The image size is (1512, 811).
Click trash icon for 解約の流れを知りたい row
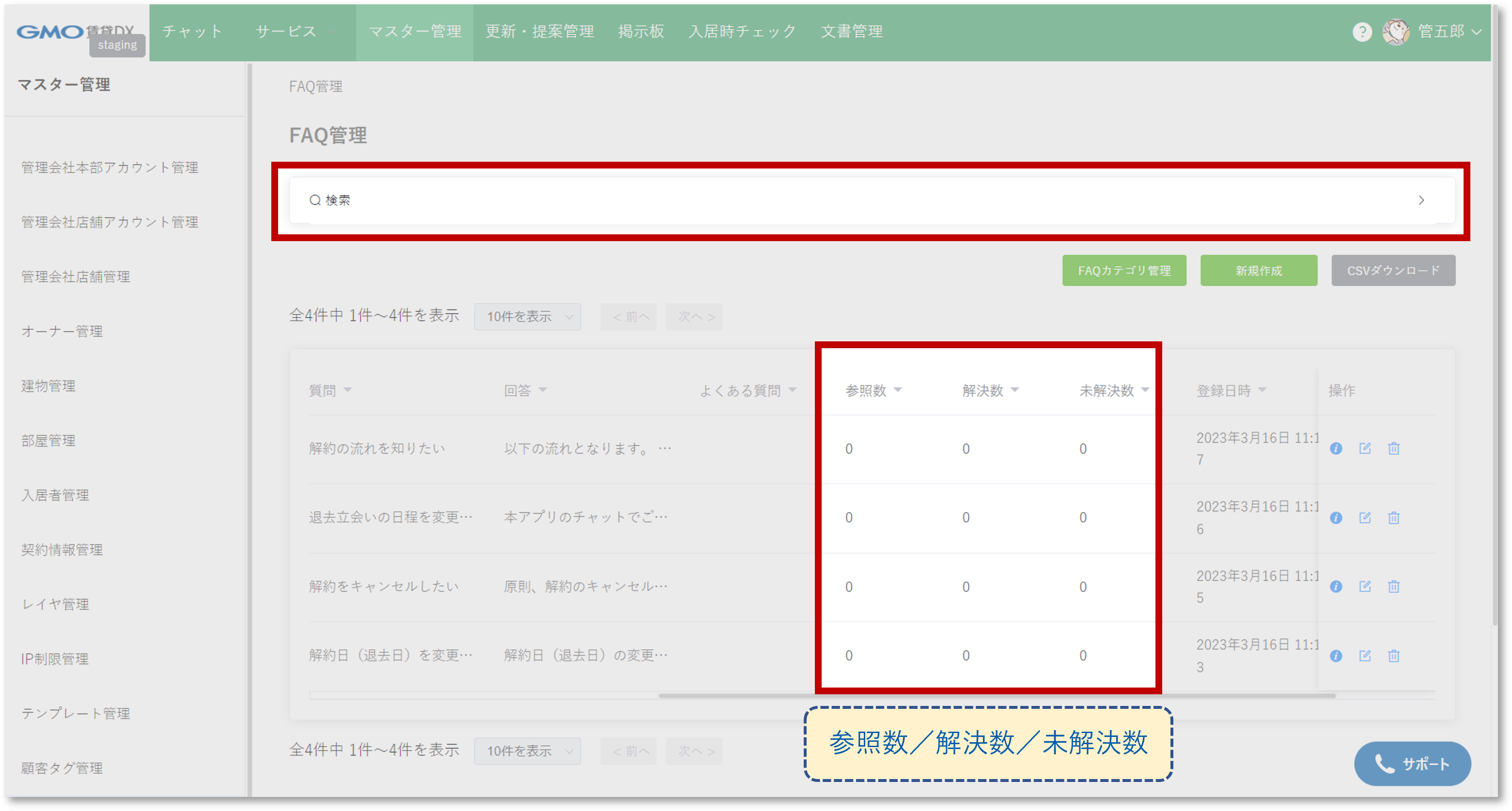(x=1393, y=449)
